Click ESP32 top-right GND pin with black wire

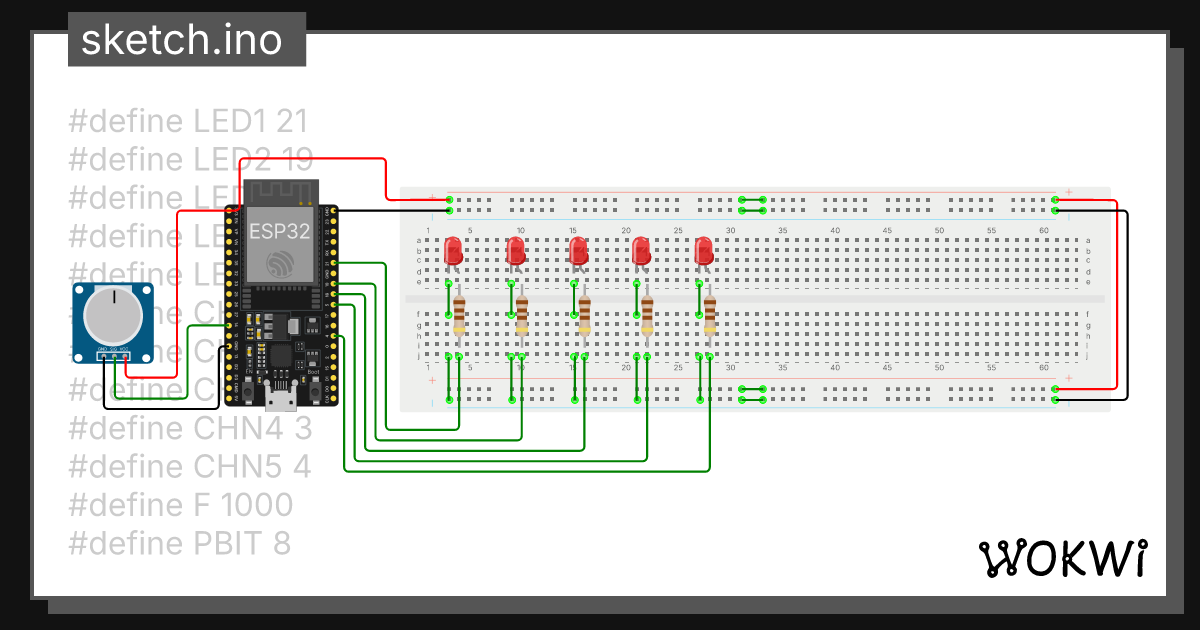pyautogui.click(x=333, y=211)
